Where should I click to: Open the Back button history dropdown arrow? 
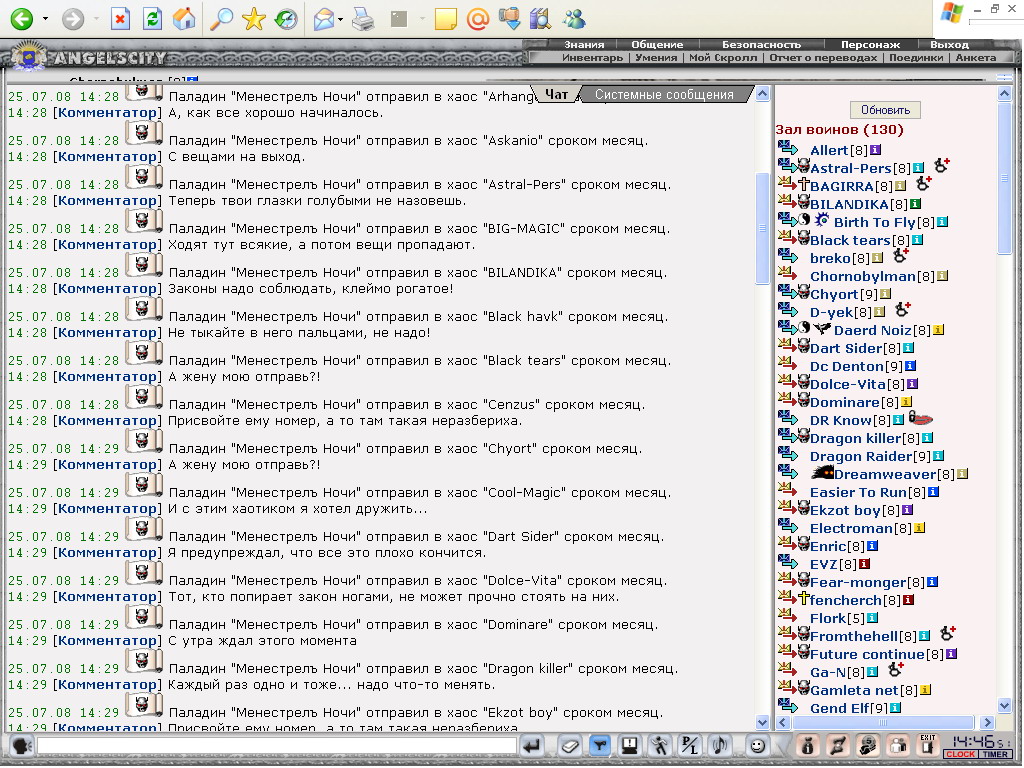tap(45, 19)
